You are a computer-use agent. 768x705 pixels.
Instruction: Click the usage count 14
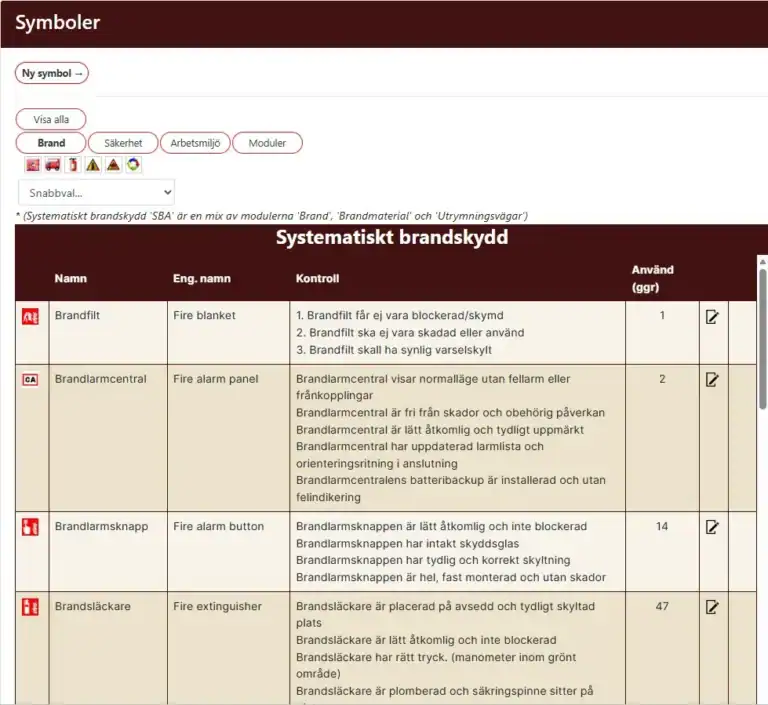pyautogui.click(x=662, y=526)
